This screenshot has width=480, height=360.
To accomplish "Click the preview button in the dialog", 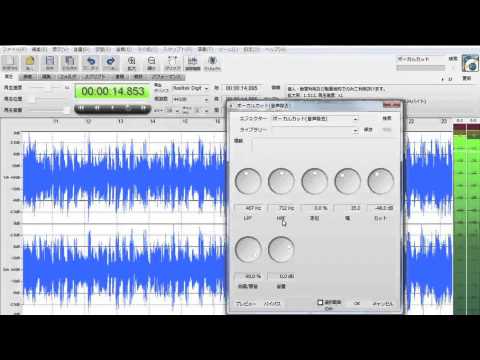I will (x=246, y=304).
